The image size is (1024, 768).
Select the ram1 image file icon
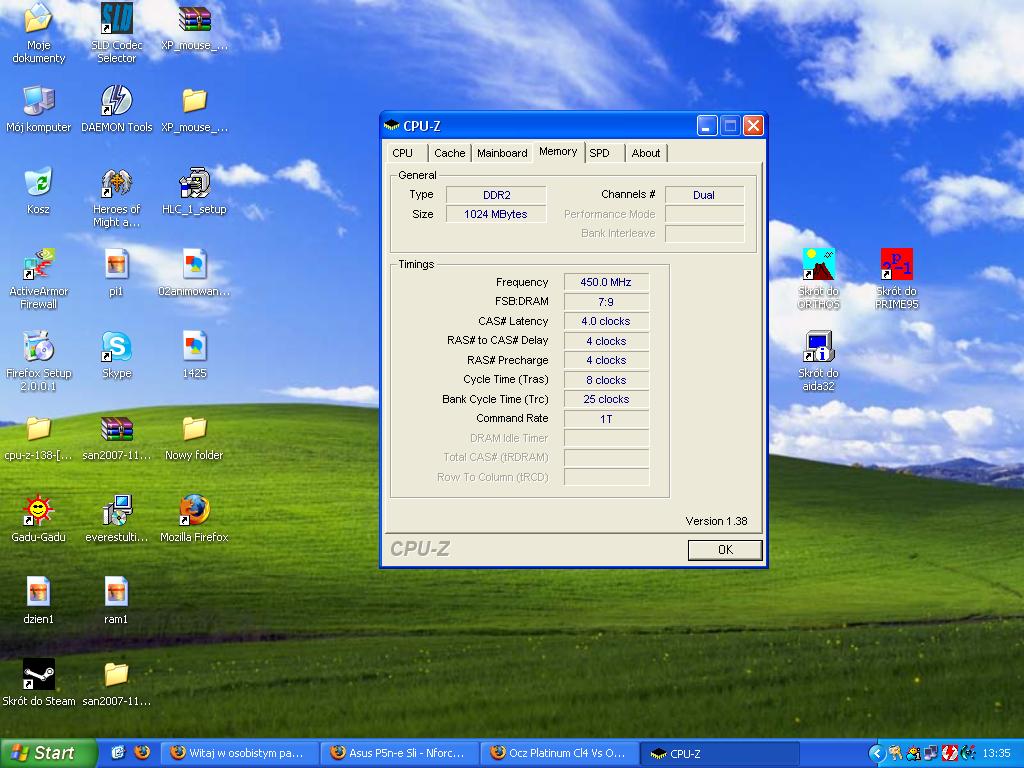[x=116, y=600]
